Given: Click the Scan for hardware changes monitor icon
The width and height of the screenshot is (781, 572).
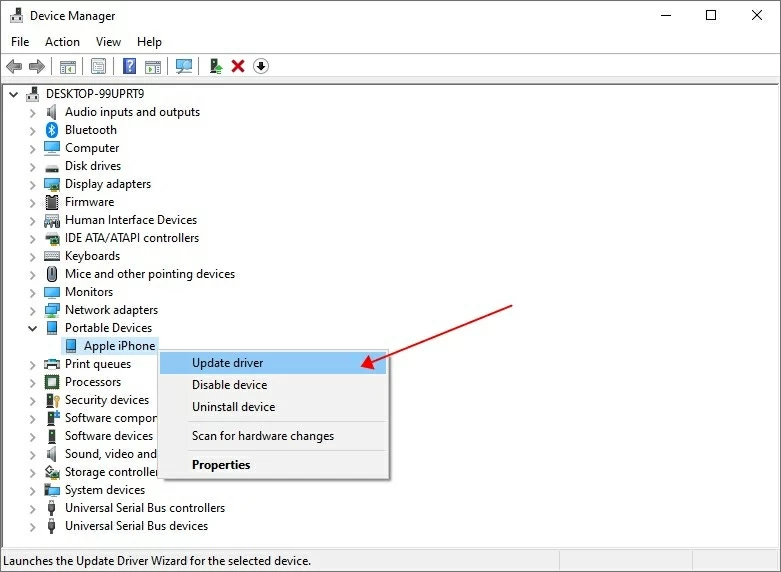Looking at the screenshot, I should tap(184, 66).
